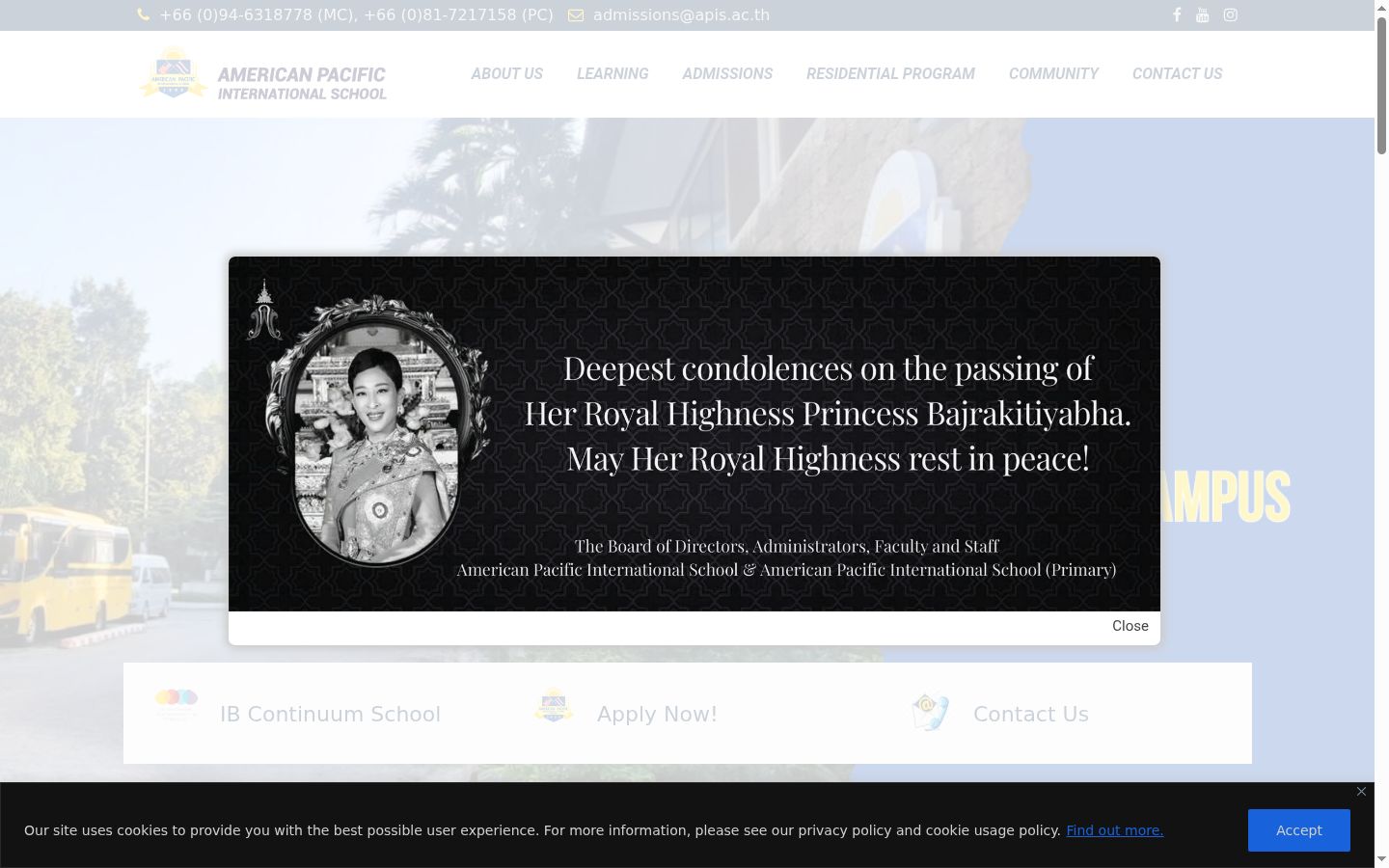This screenshot has height=868, width=1389.
Task: Click the scrollbar down arrow
Action: point(1381,858)
